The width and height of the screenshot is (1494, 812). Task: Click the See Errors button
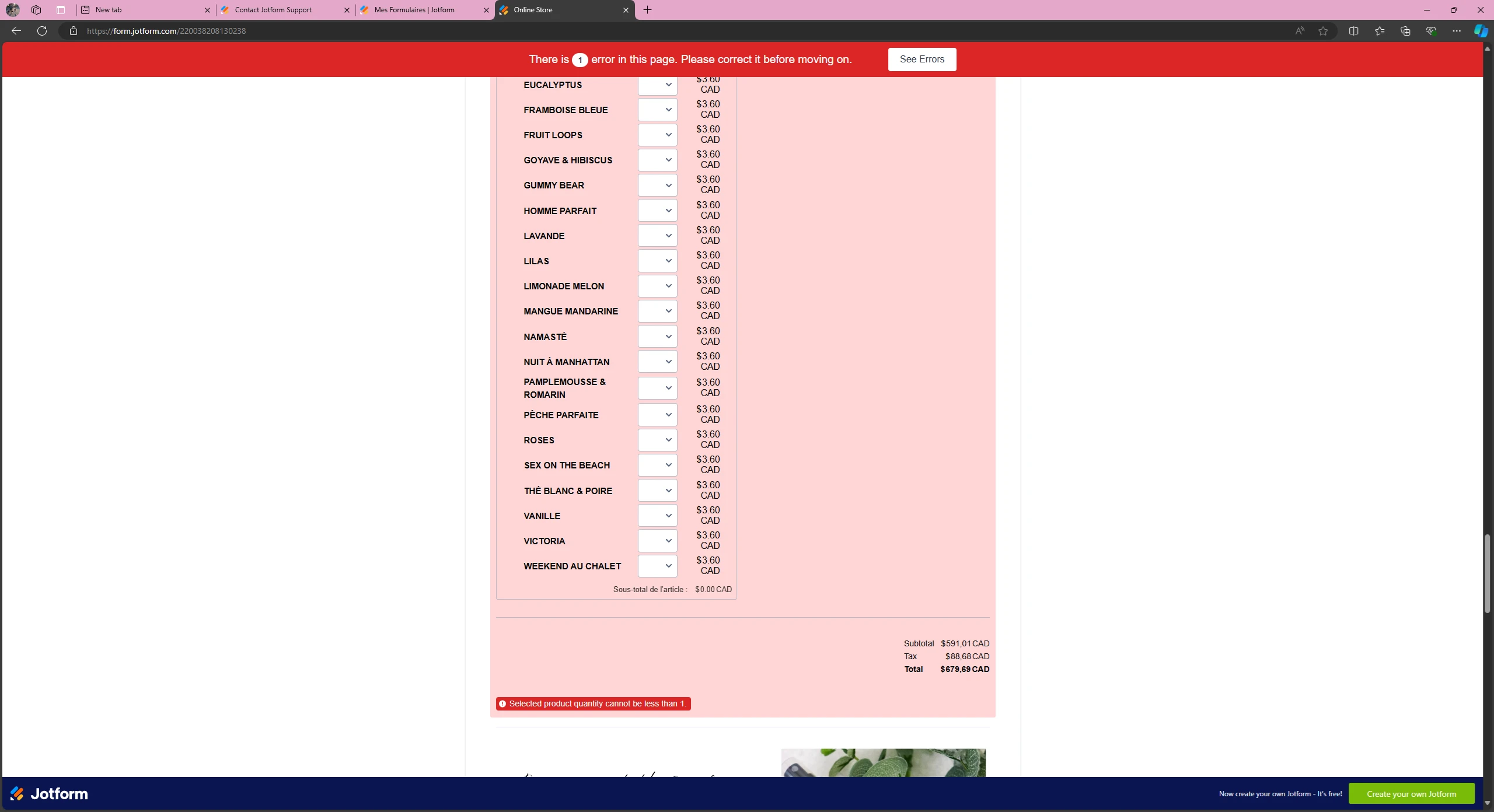(x=921, y=59)
